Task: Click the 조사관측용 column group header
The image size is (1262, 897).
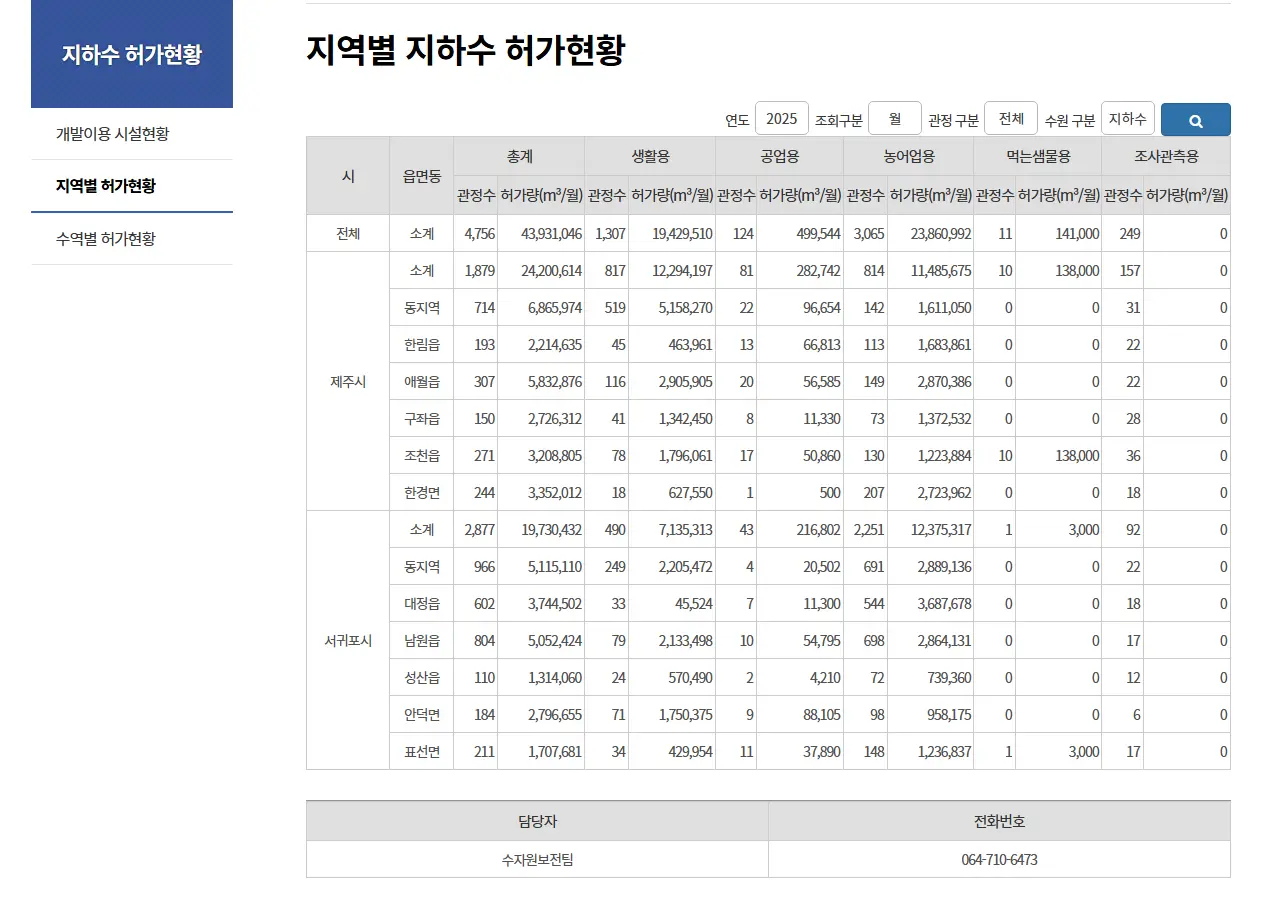Action: click(x=1166, y=156)
